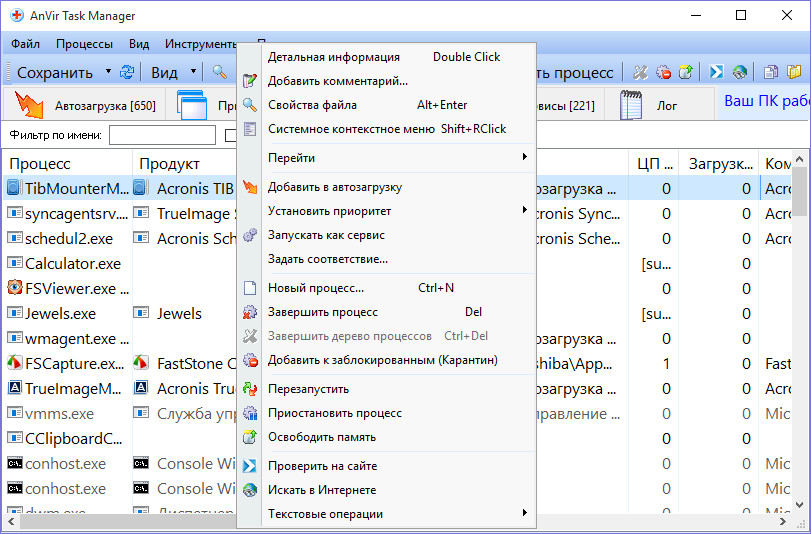Click the blue arrow icon beside Проверить на сайте

[x=250, y=466]
